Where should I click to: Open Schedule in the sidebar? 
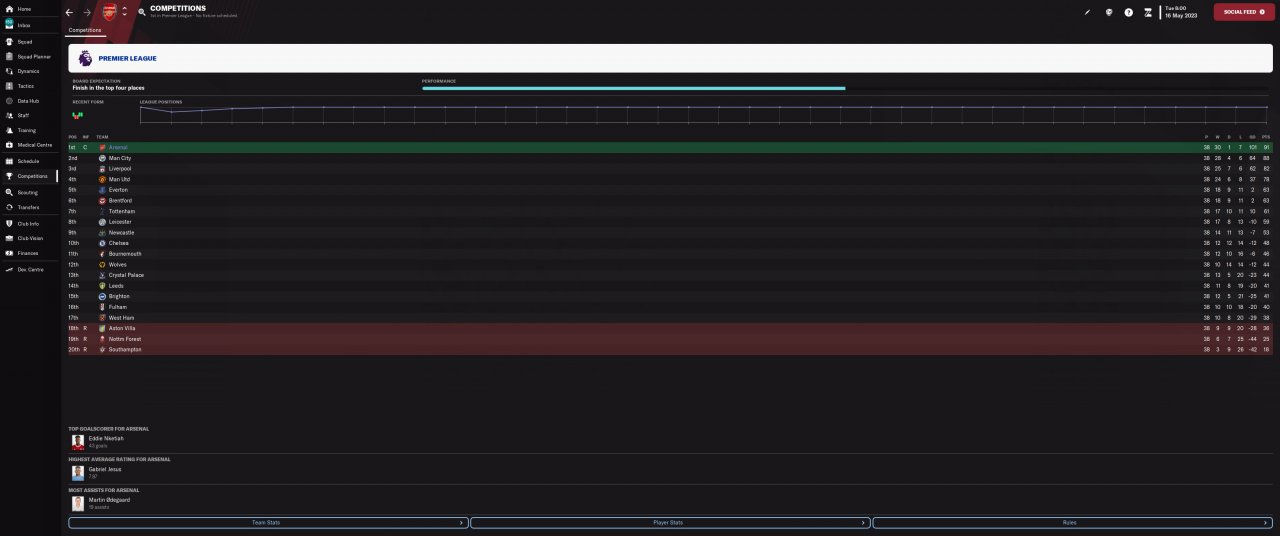click(28, 161)
